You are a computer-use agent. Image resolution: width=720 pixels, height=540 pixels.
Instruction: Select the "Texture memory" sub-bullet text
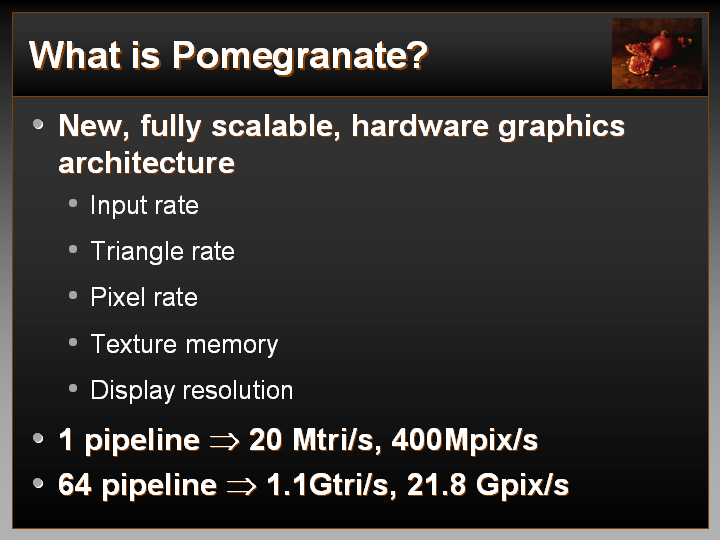click(x=184, y=344)
